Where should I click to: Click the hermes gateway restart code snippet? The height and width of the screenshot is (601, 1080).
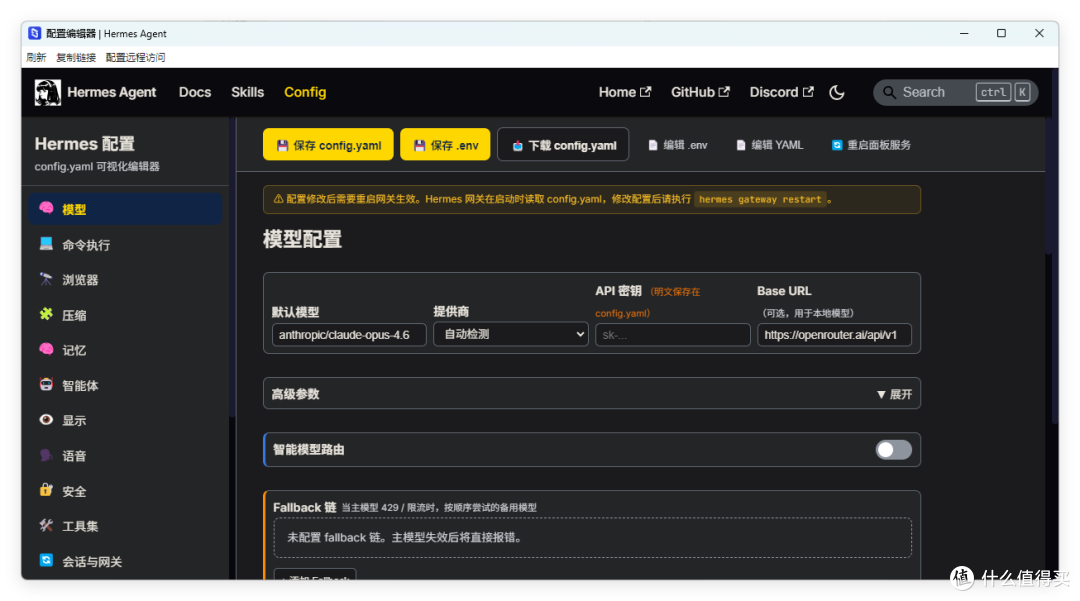(760, 200)
